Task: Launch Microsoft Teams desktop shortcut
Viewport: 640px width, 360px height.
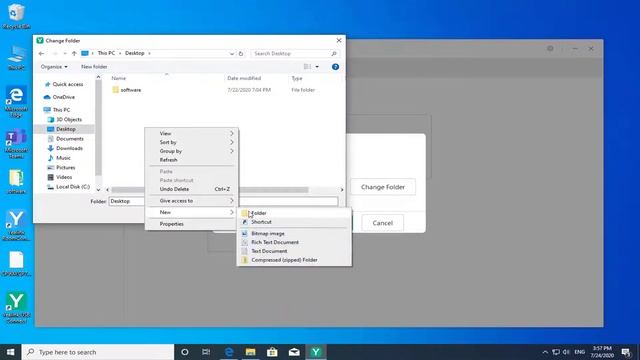Action: [16, 144]
